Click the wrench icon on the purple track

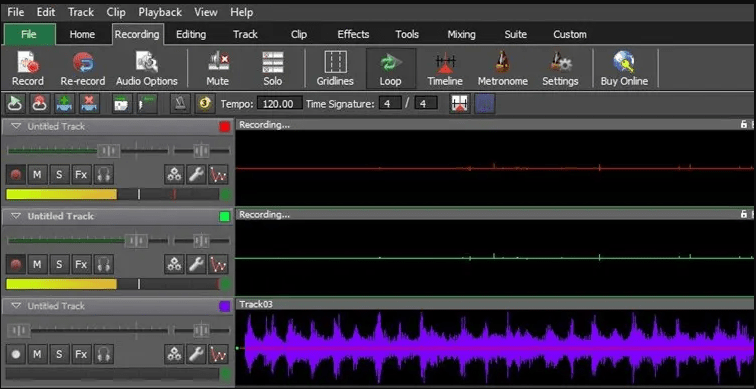click(196, 354)
